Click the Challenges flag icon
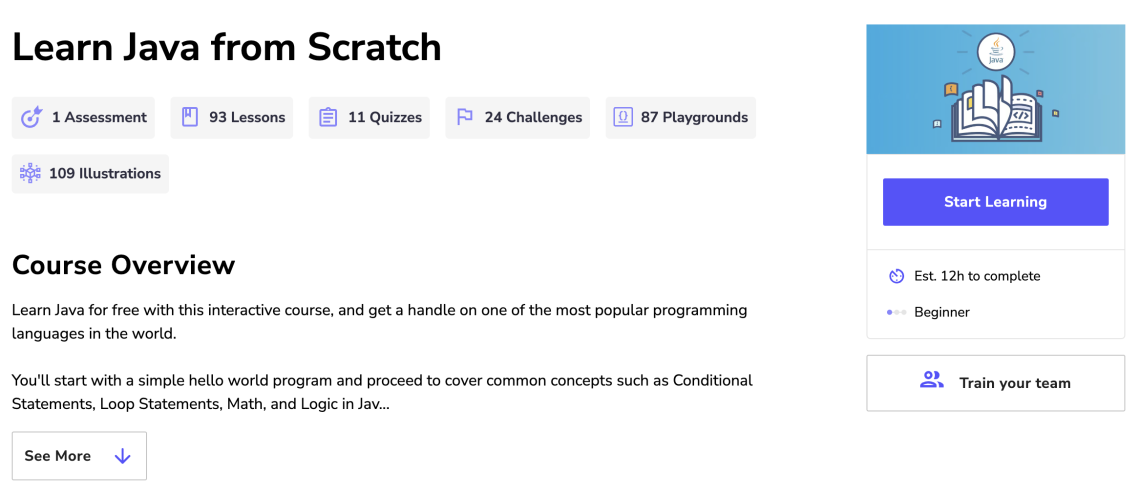This screenshot has width=1140, height=496. [x=465, y=117]
